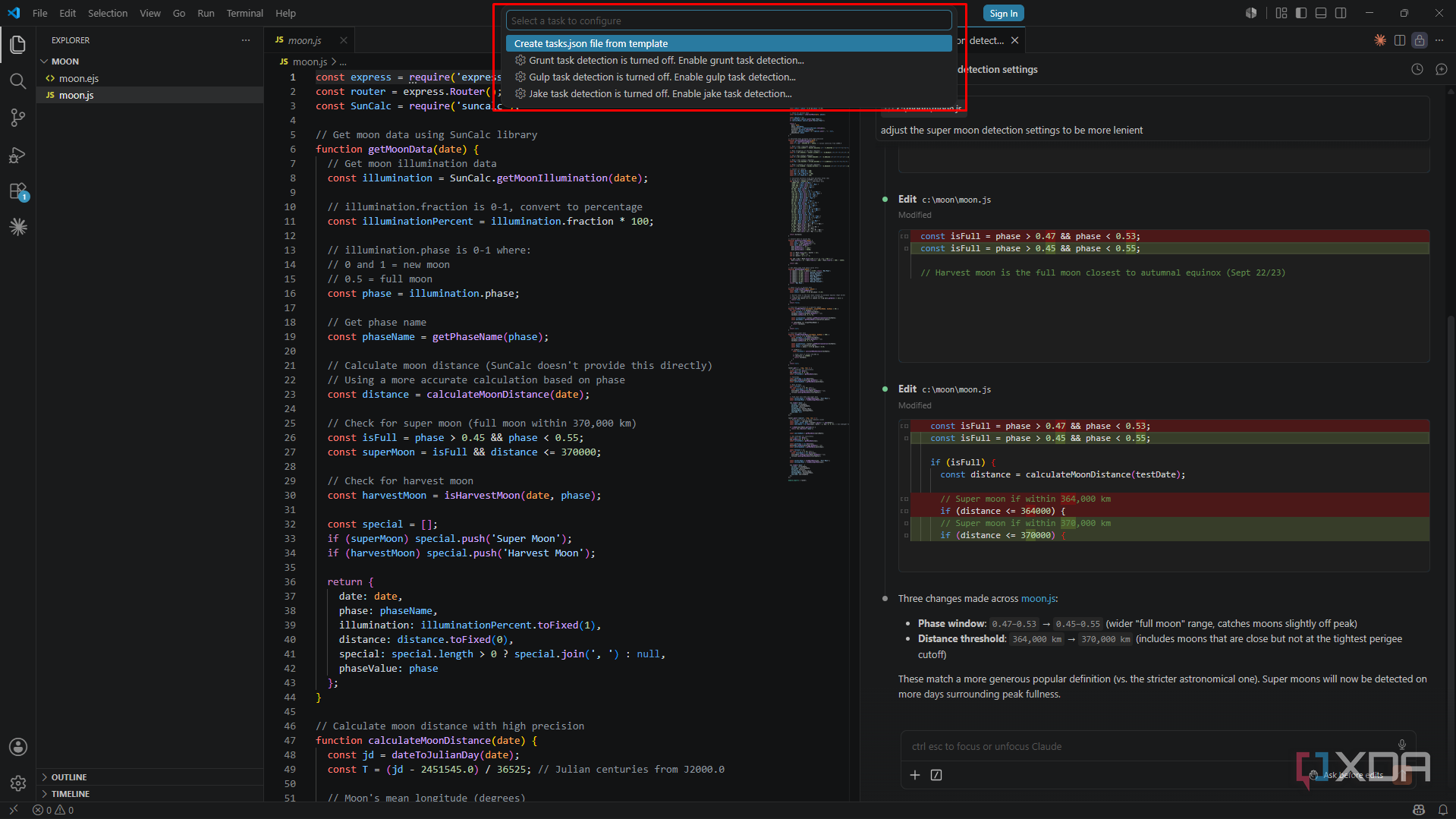Open the Search view in activity bar
The image size is (1456, 819).
pos(18,81)
